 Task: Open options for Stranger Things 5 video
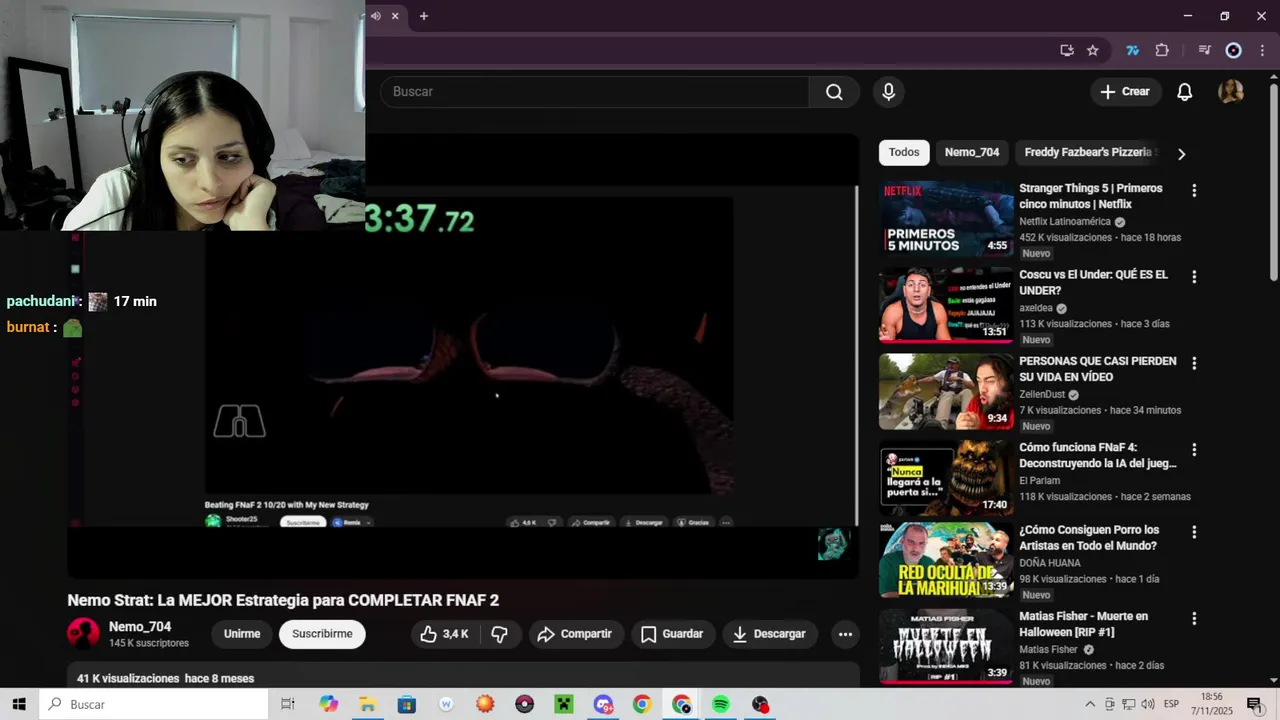[x=1193, y=190]
